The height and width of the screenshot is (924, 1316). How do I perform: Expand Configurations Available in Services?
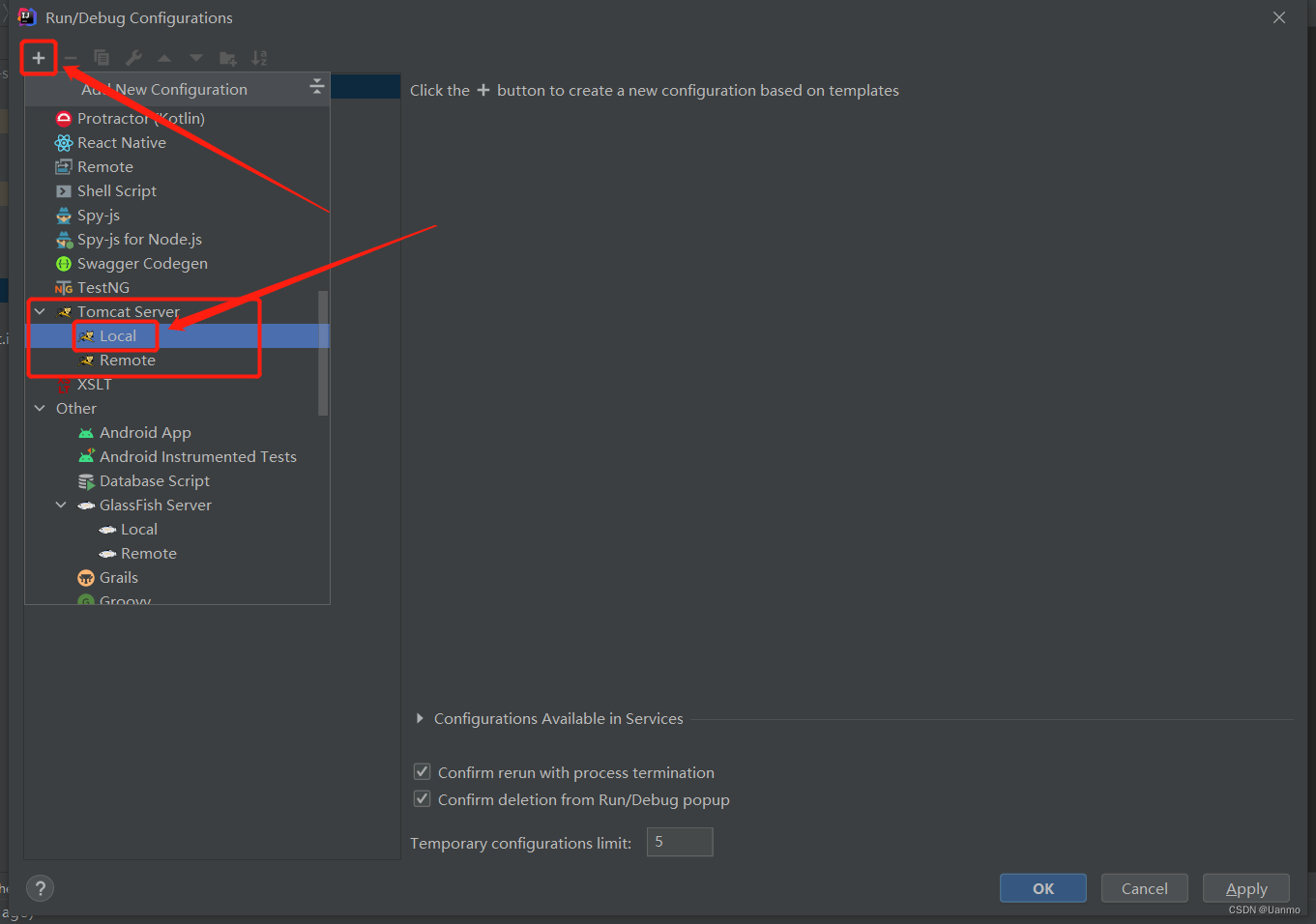coord(419,718)
